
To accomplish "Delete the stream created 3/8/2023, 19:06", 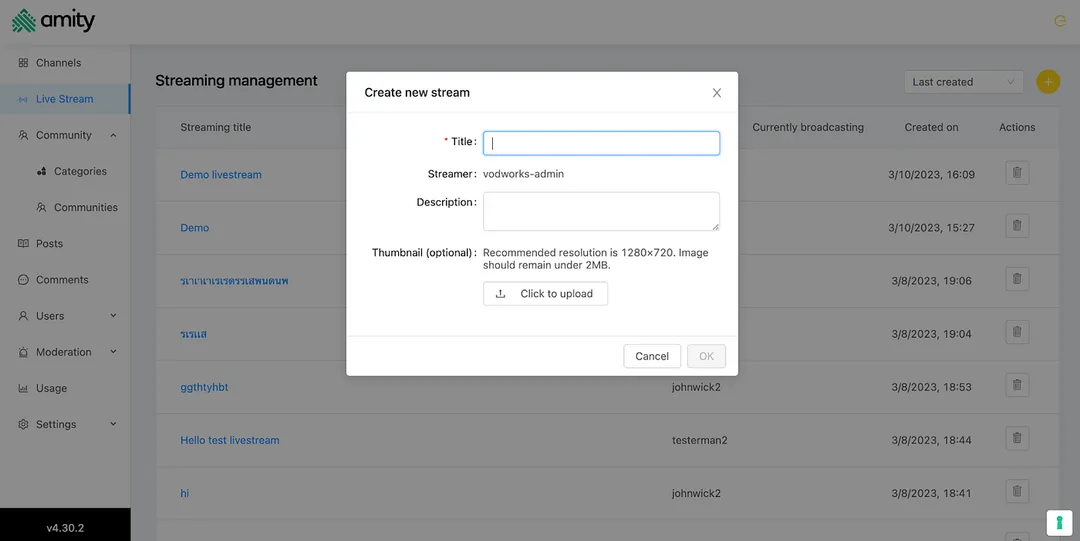I will 1017,279.
